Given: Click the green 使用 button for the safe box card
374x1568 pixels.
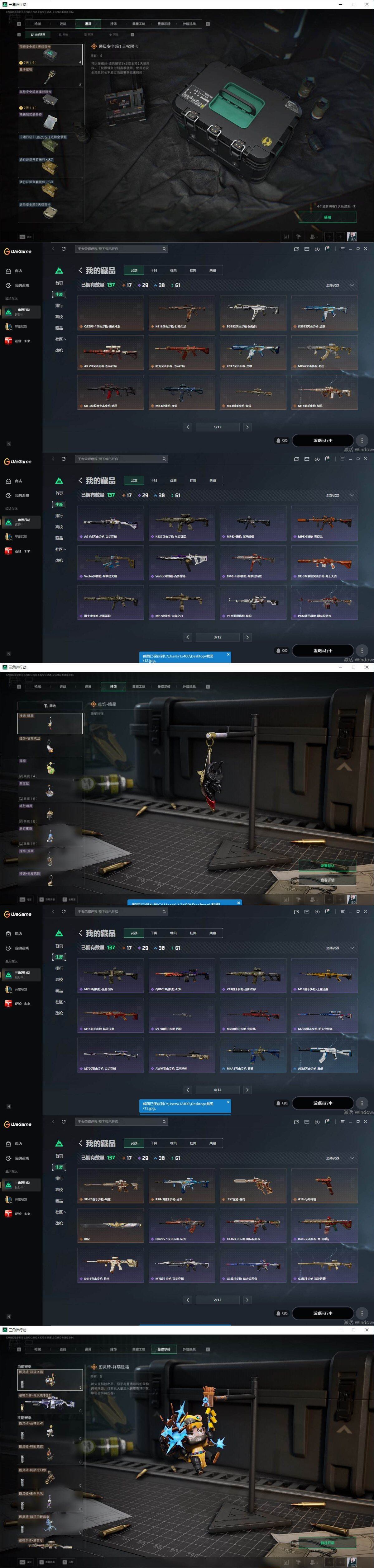Looking at the screenshot, I should coord(328,217).
